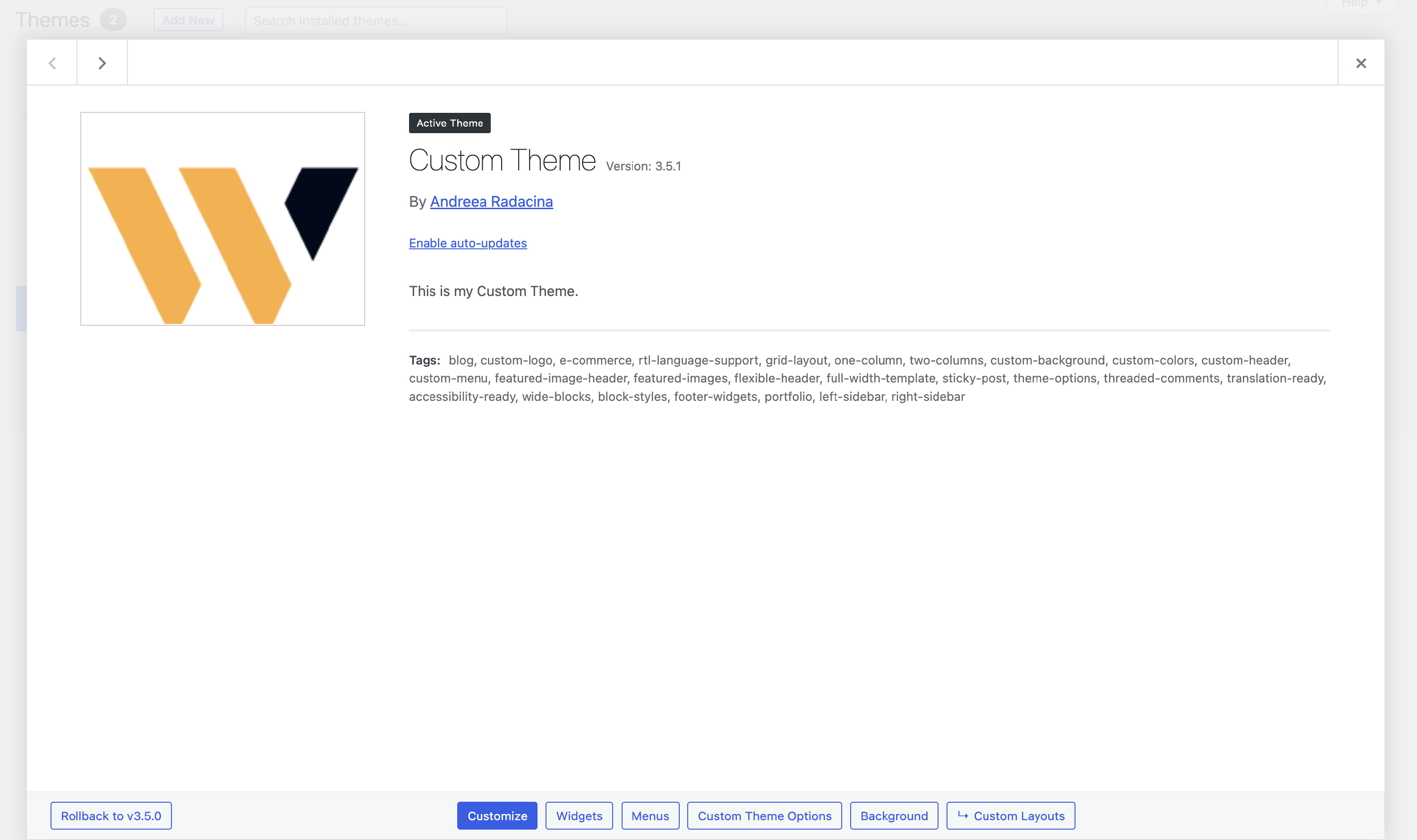Screen dimensions: 1417x840
Task: Open the Background settings
Action: click(x=893, y=815)
